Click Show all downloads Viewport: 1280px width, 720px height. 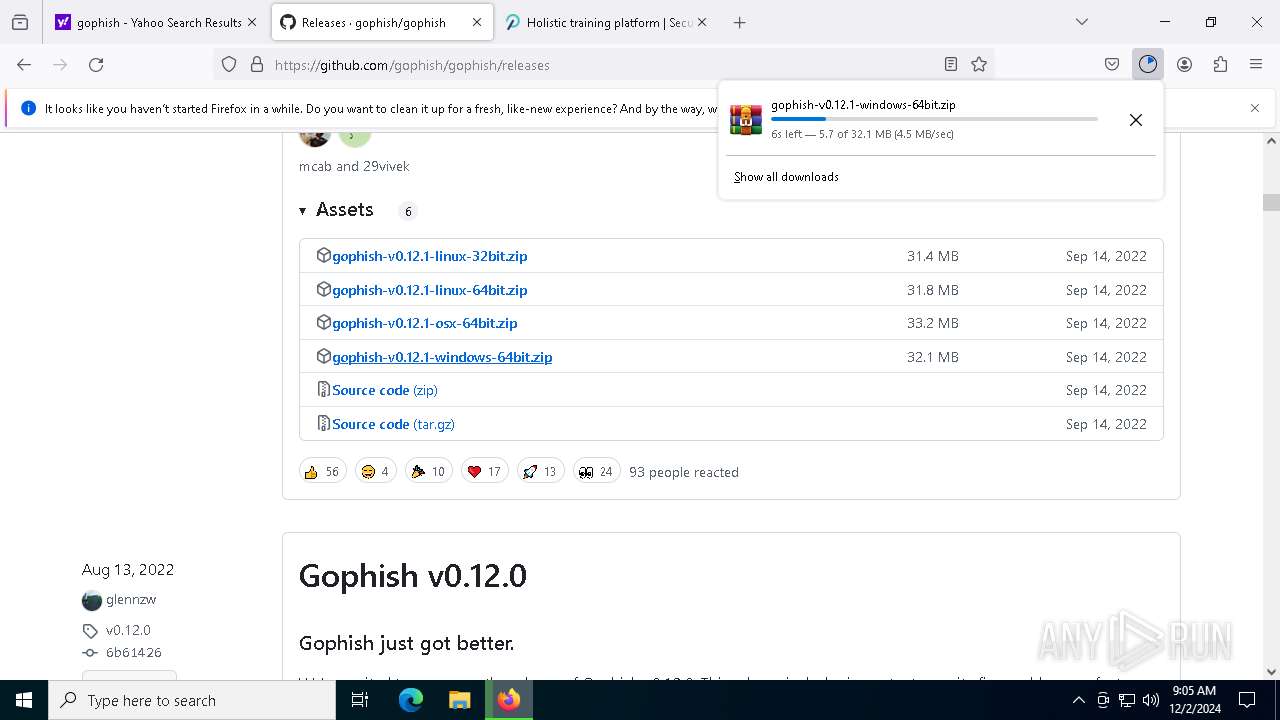click(786, 177)
